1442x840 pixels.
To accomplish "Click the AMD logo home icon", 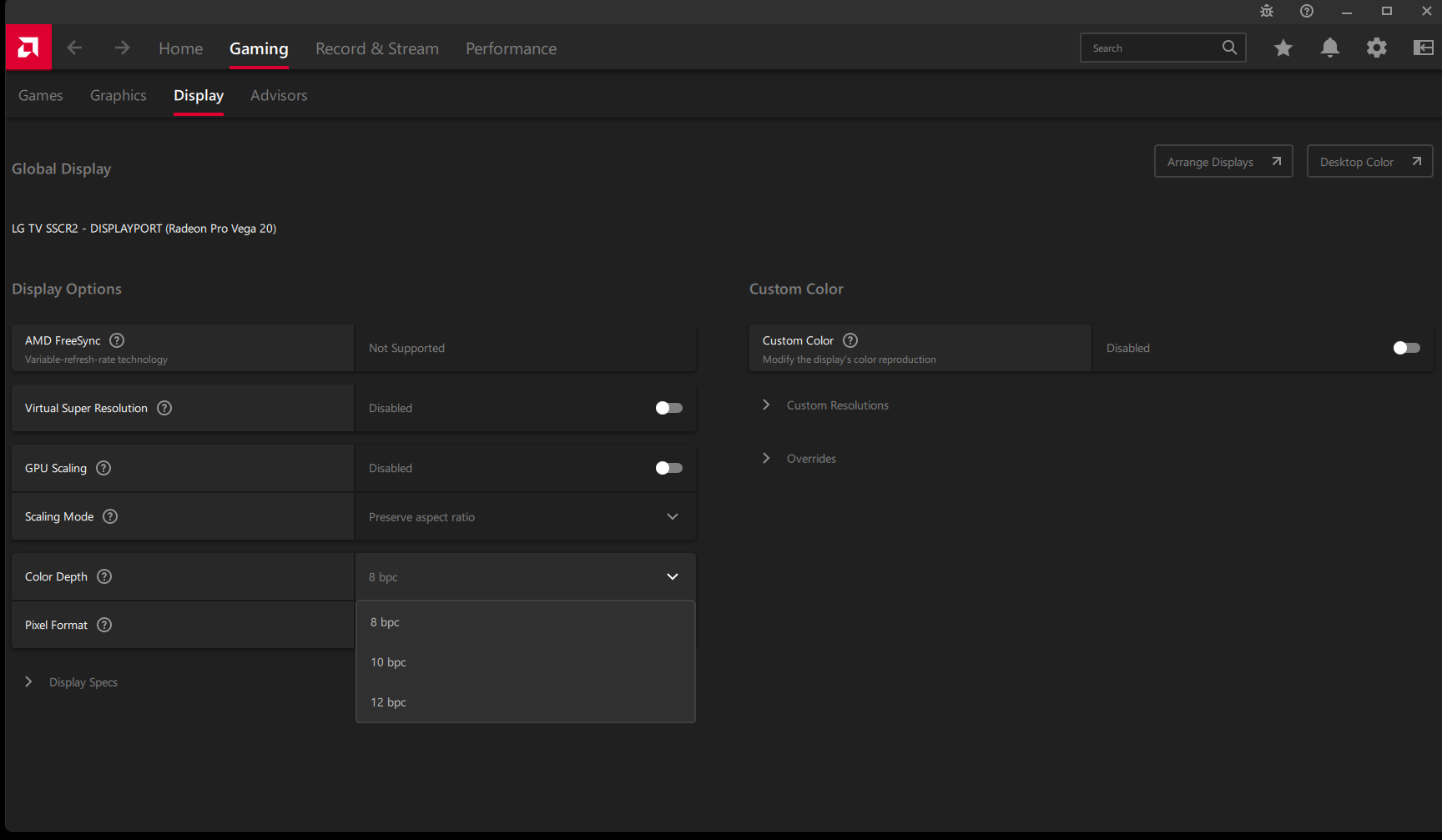I will point(28,48).
